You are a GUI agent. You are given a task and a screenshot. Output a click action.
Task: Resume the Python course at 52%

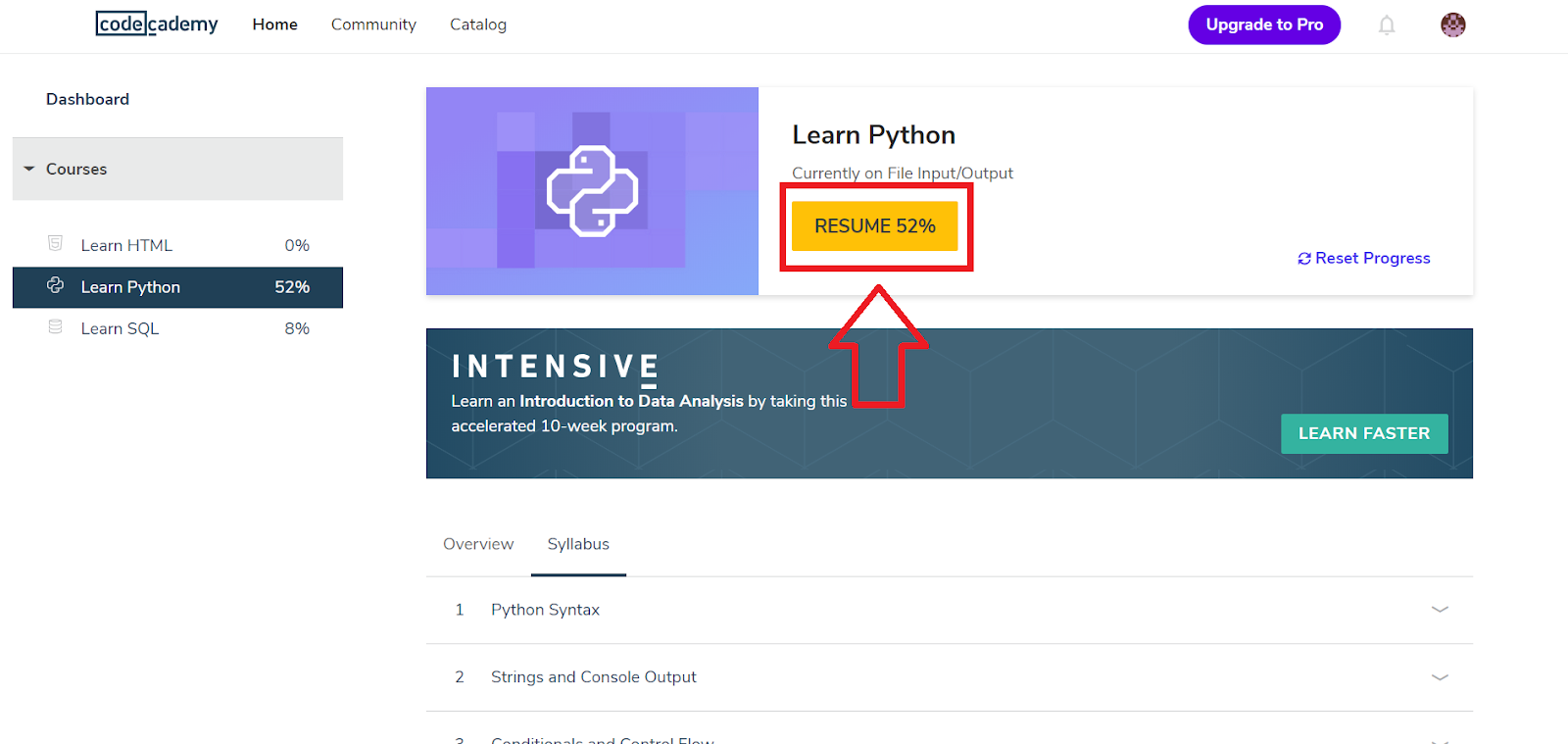(875, 226)
